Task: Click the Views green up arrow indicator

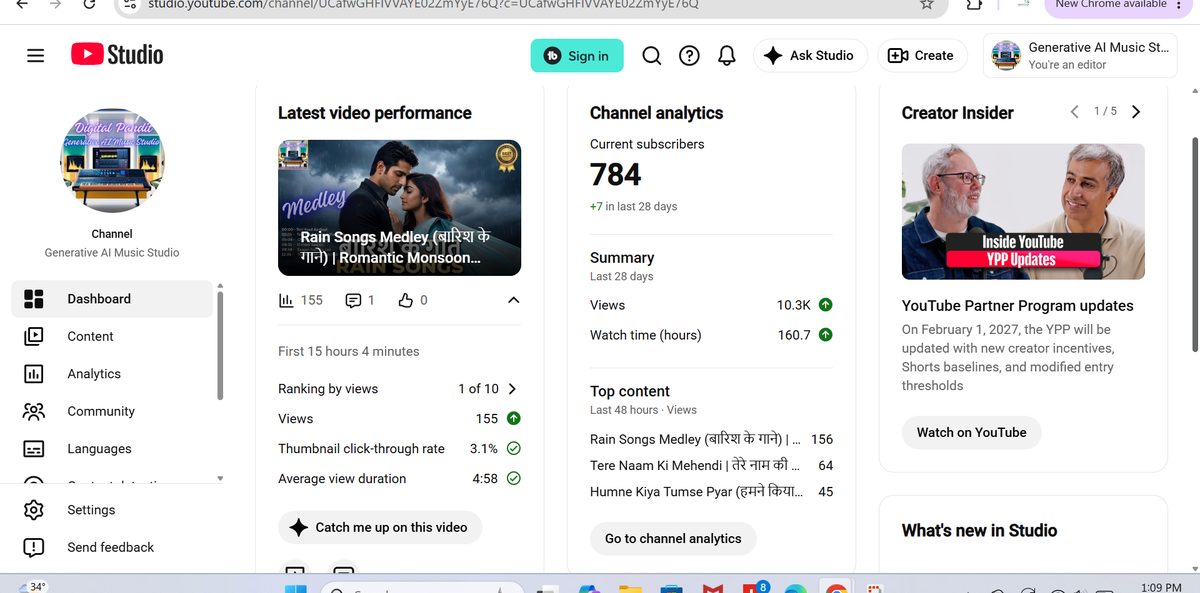Action: 513,419
